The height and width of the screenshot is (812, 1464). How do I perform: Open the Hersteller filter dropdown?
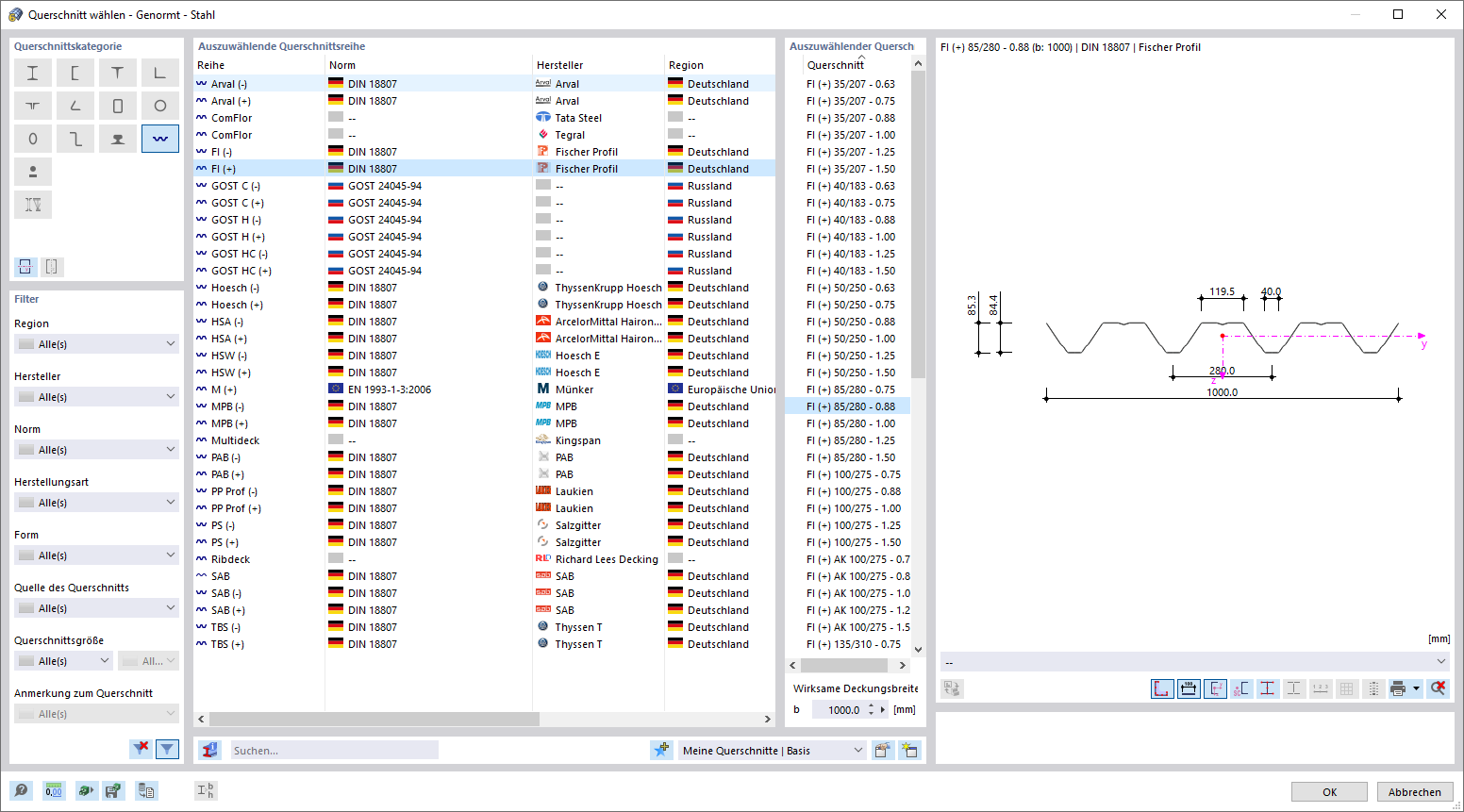point(96,397)
